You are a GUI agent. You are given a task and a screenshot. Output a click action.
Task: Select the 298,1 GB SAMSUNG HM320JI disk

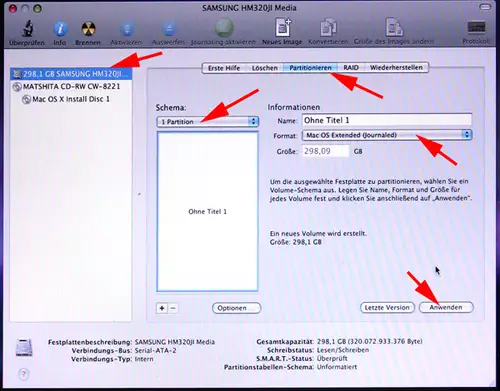(71, 74)
